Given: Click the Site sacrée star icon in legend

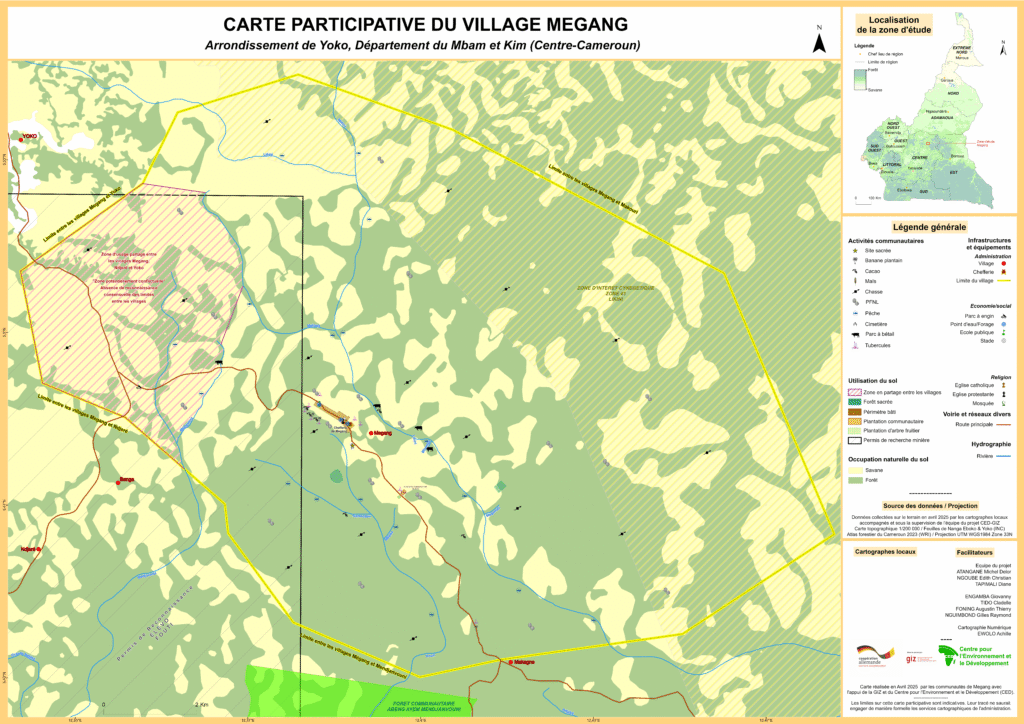Looking at the screenshot, I should [x=855, y=250].
